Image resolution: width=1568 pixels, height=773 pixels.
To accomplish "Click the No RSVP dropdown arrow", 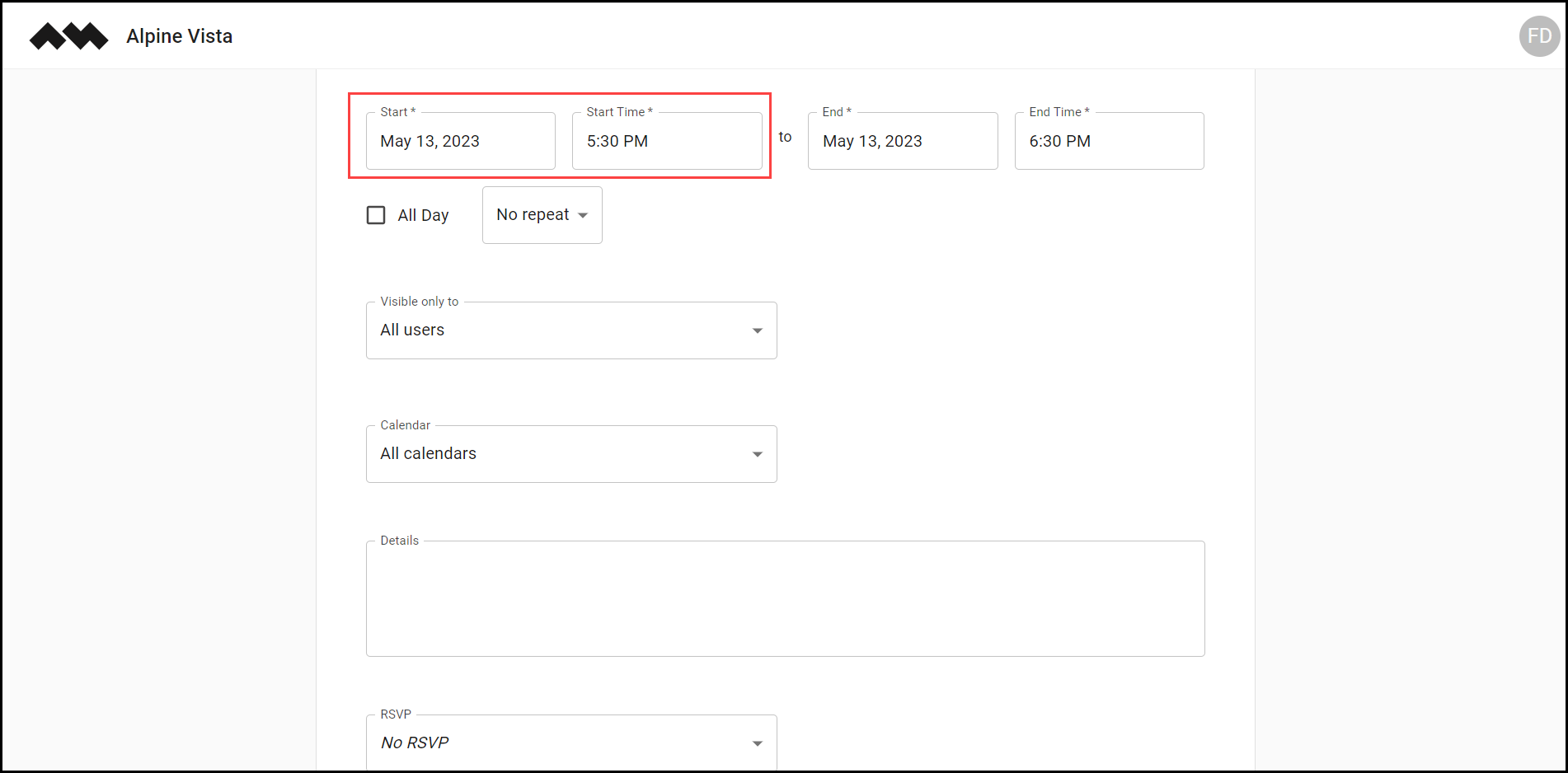I will [757, 743].
